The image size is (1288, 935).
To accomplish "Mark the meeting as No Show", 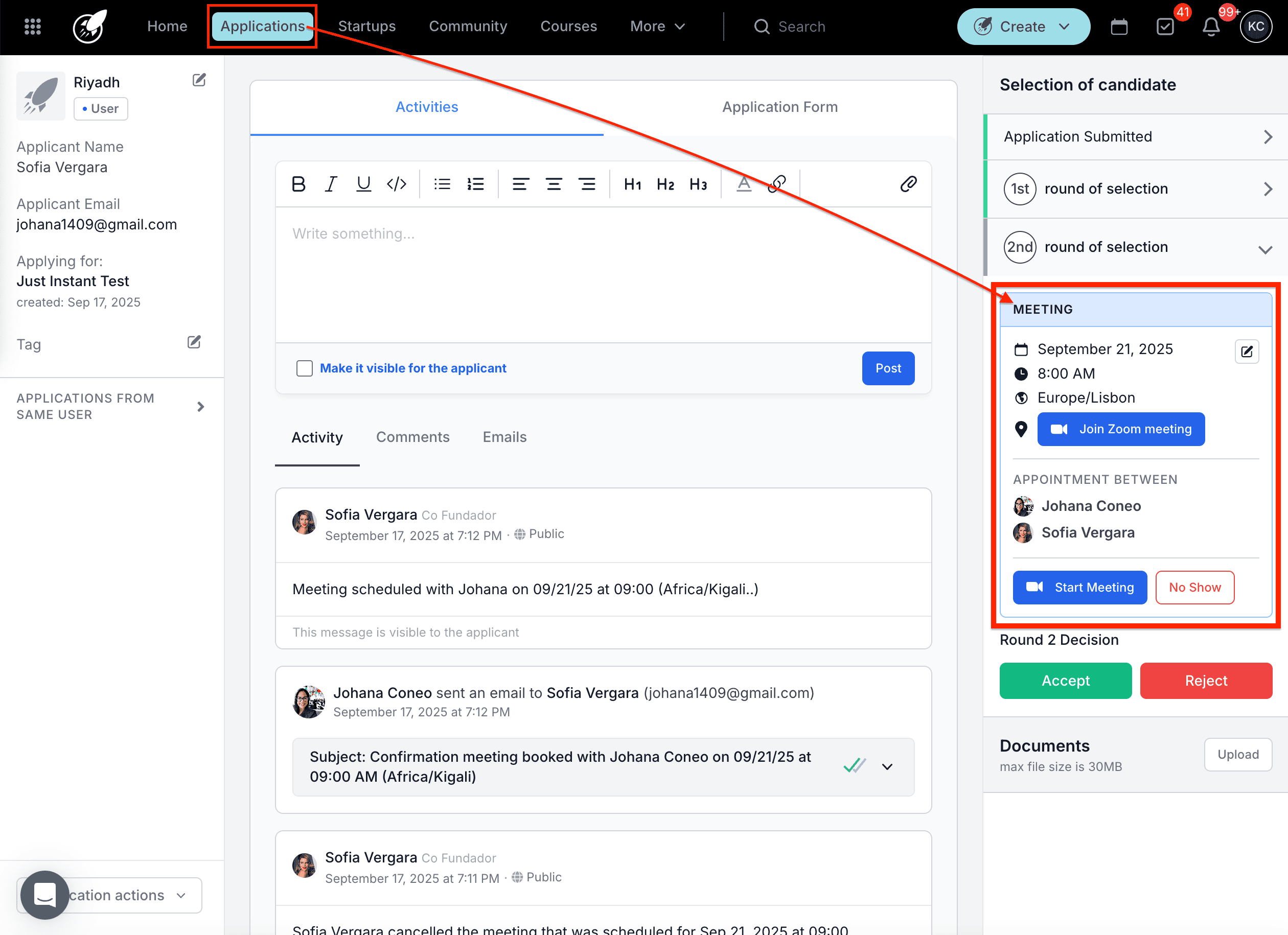I will pos(1194,588).
